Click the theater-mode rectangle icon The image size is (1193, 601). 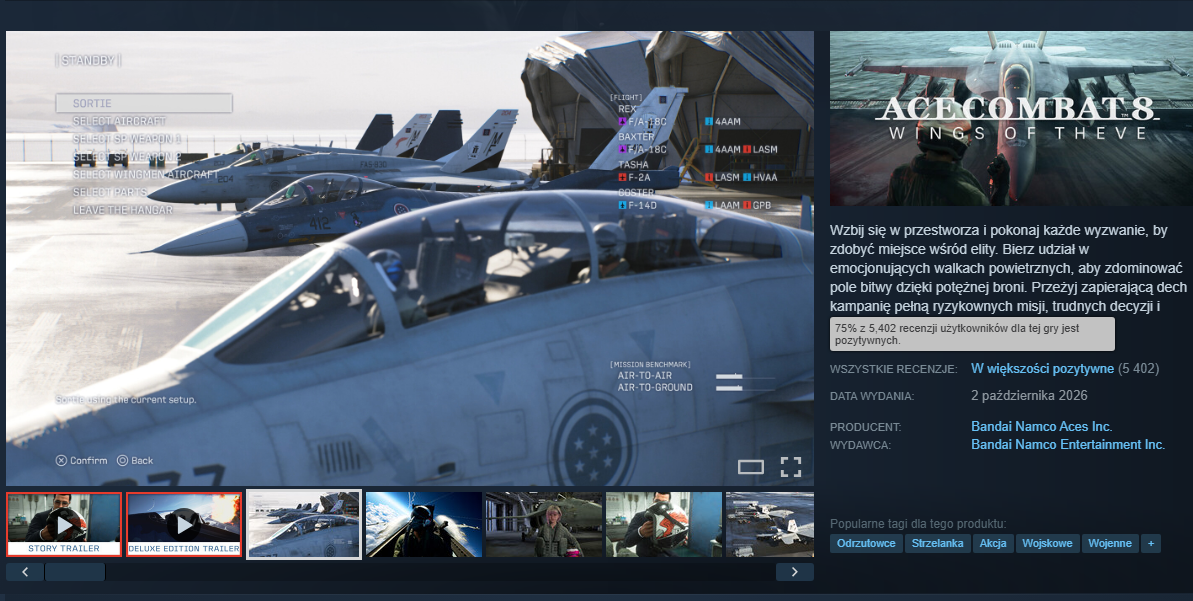point(751,467)
